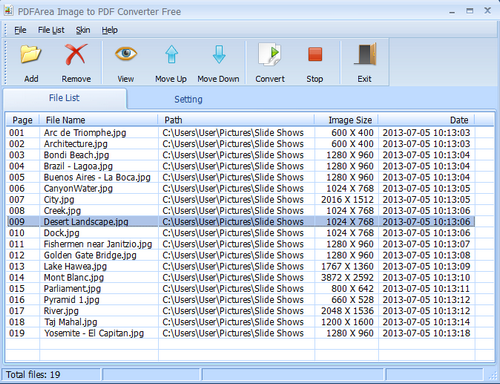Select row CanyonWater.jpg
This screenshot has height=384, width=500.
point(241,188)
